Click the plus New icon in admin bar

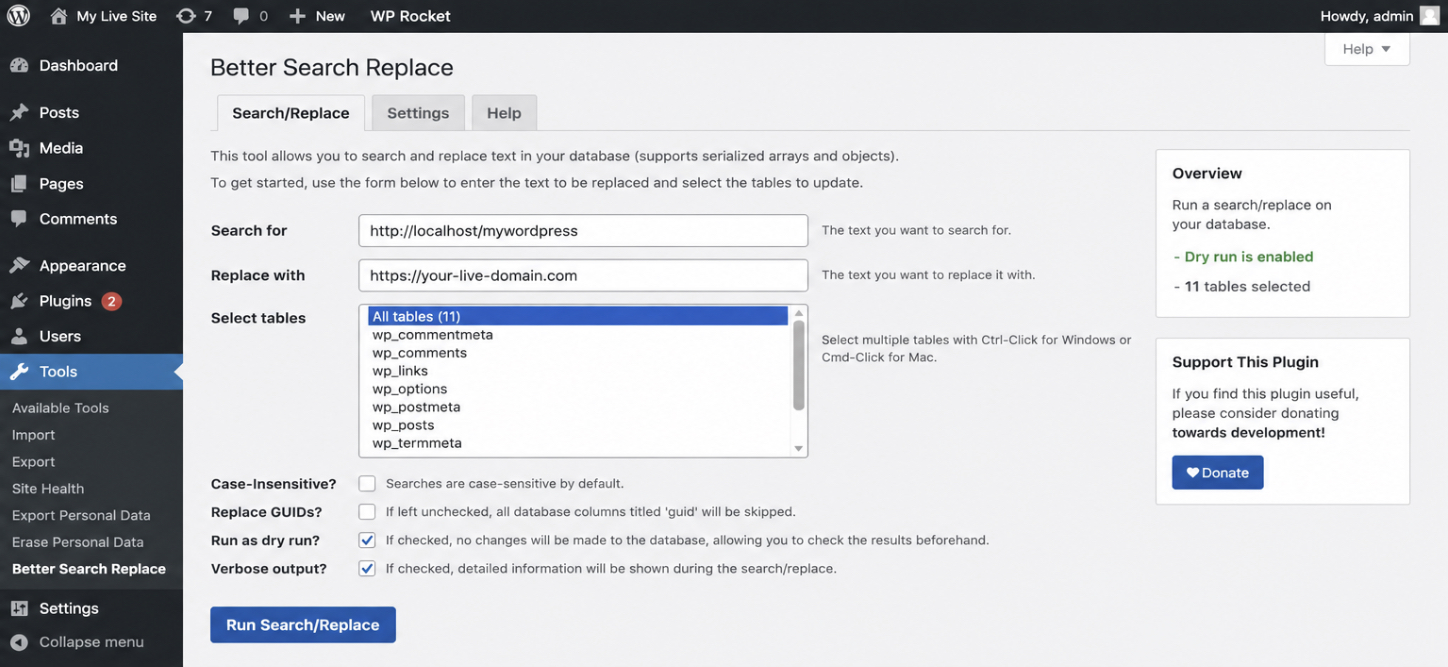[x=297, y=16]
